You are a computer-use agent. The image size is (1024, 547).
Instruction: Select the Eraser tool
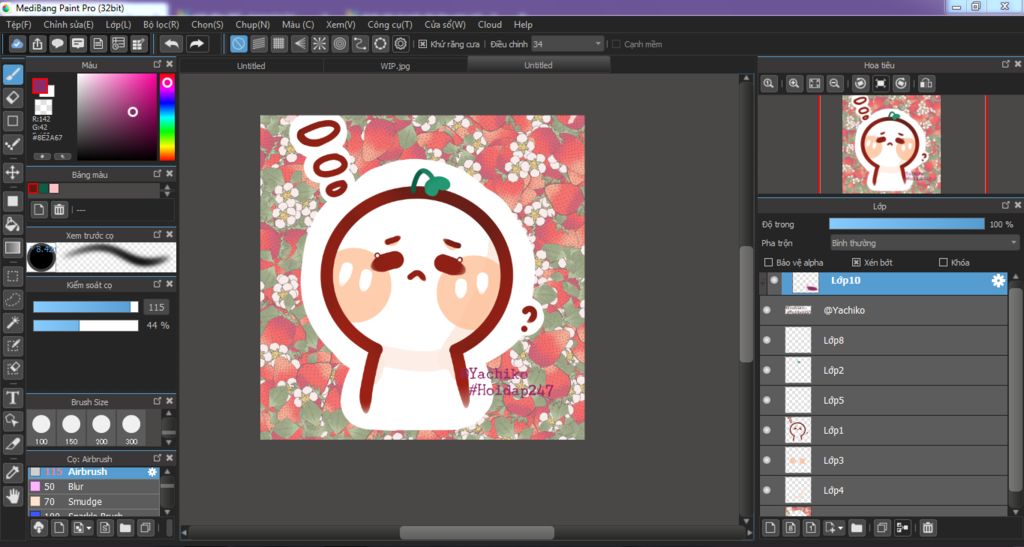[x=12, y=98]
